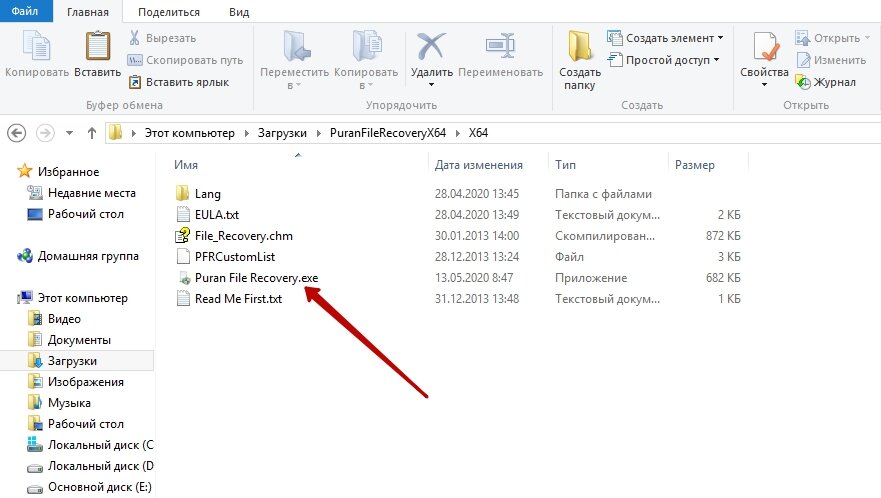This screenshot has width=881, height=498.
Task: Click date 13.05.2020 8:47 cell
Action: pos(474,278)
